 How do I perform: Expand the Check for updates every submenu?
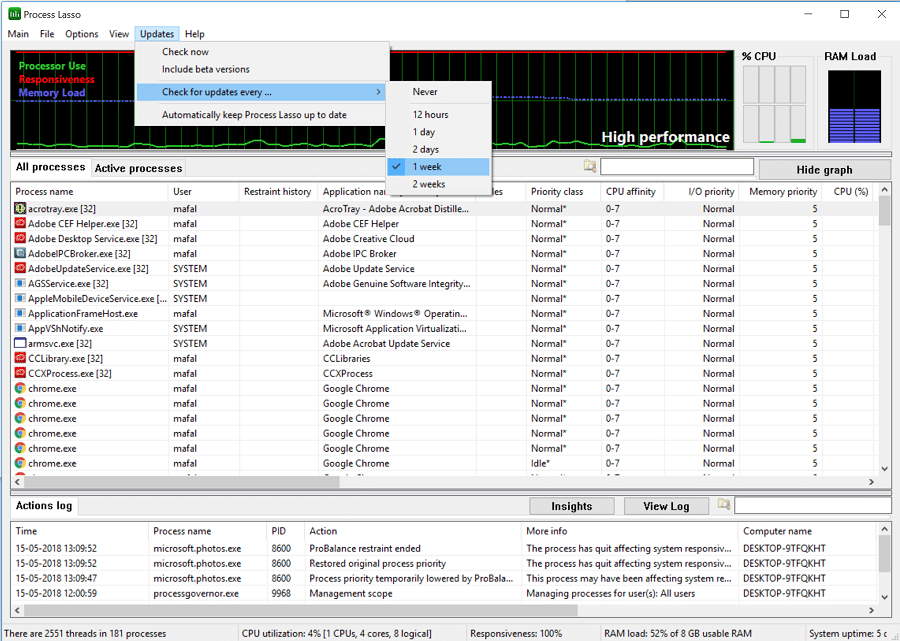tap(261, 92)
